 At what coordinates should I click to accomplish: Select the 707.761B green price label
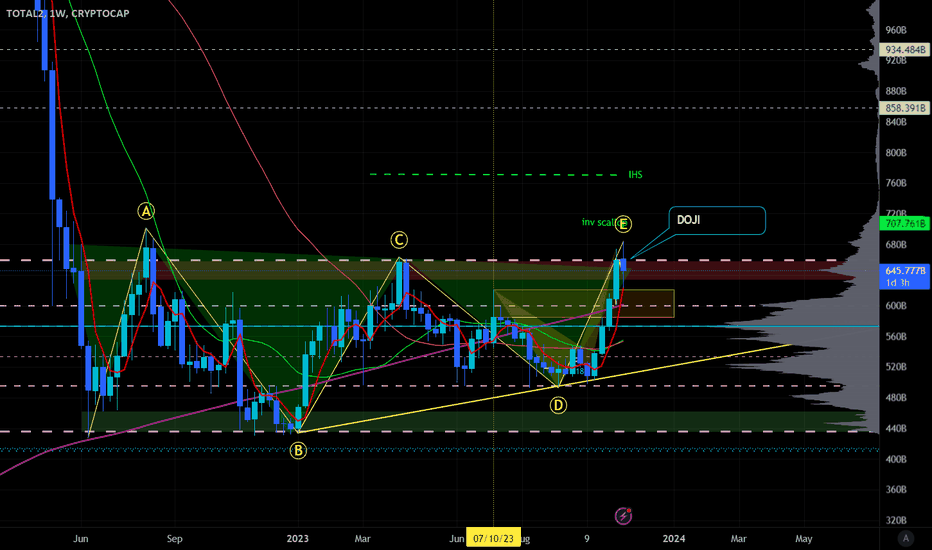pyautogui.click(x=904, y=224)
